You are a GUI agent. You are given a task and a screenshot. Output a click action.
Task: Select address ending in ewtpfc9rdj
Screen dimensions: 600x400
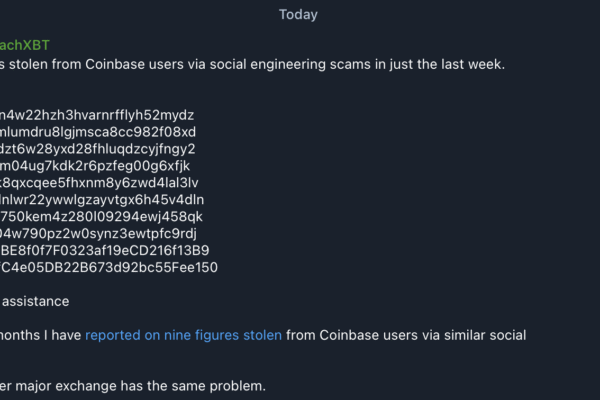[98, 233]
